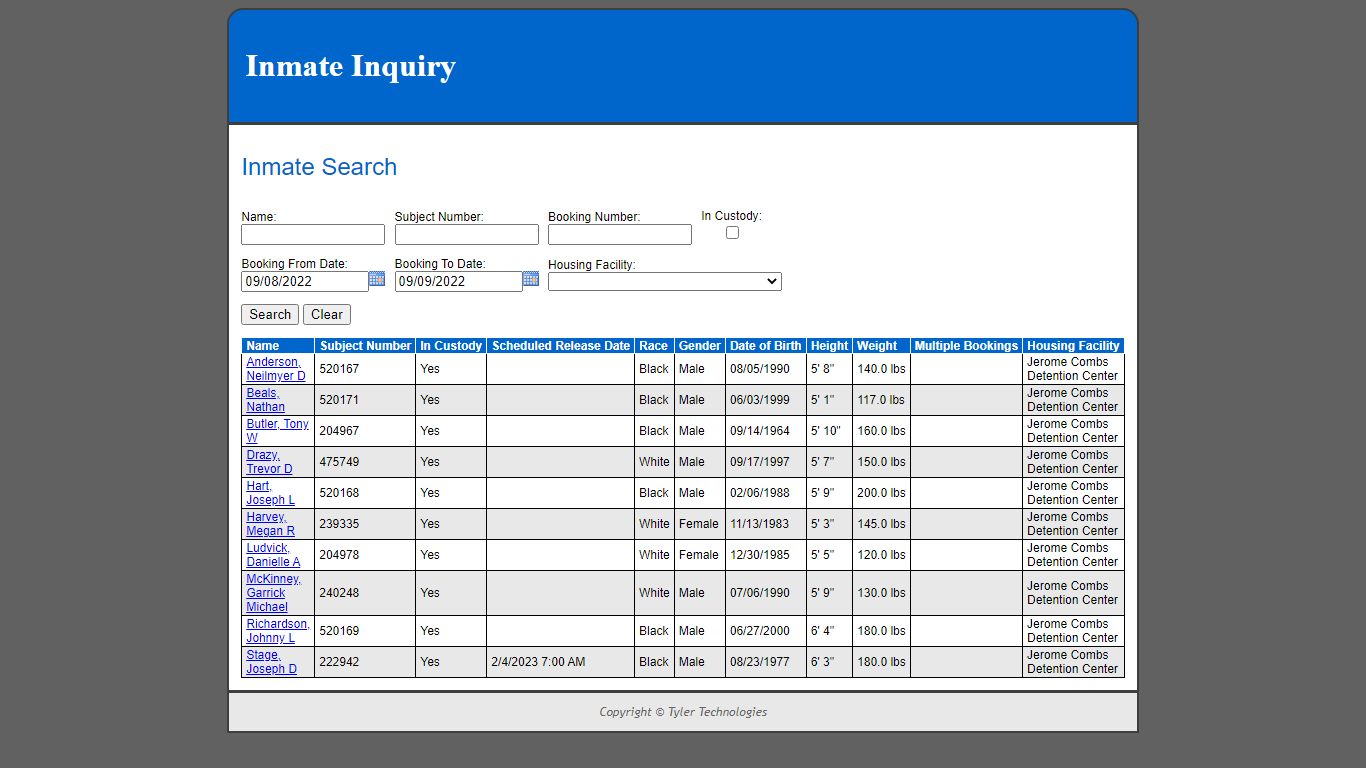Click weight 117.0 lbs cell

(x=881, y=400)
